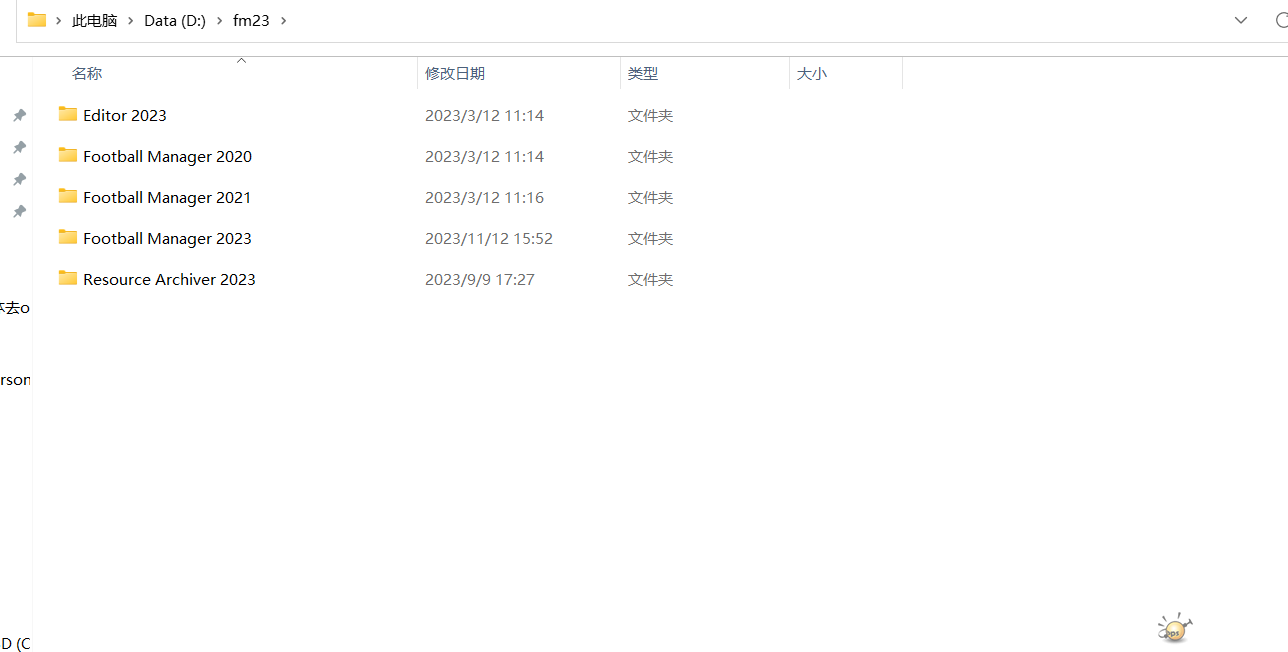Expand the chevron right after fm23 breadcrumb
This screenshot has height=652, width=1288.
tap(283, 21)
